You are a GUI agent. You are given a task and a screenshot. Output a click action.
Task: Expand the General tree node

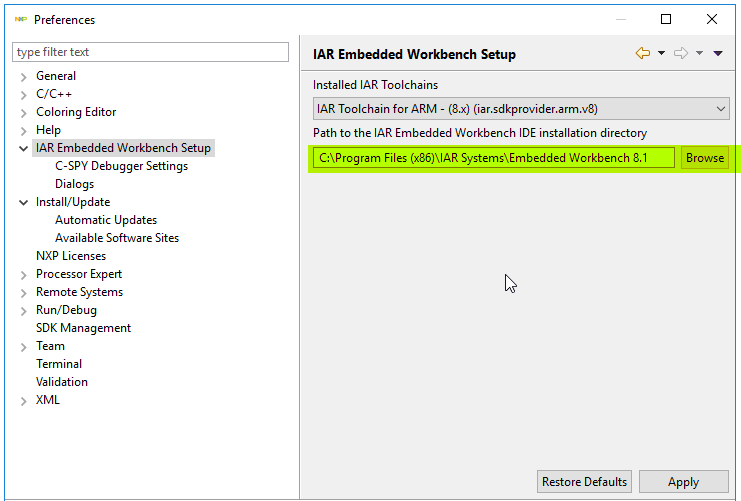click(x=24, y=76)
